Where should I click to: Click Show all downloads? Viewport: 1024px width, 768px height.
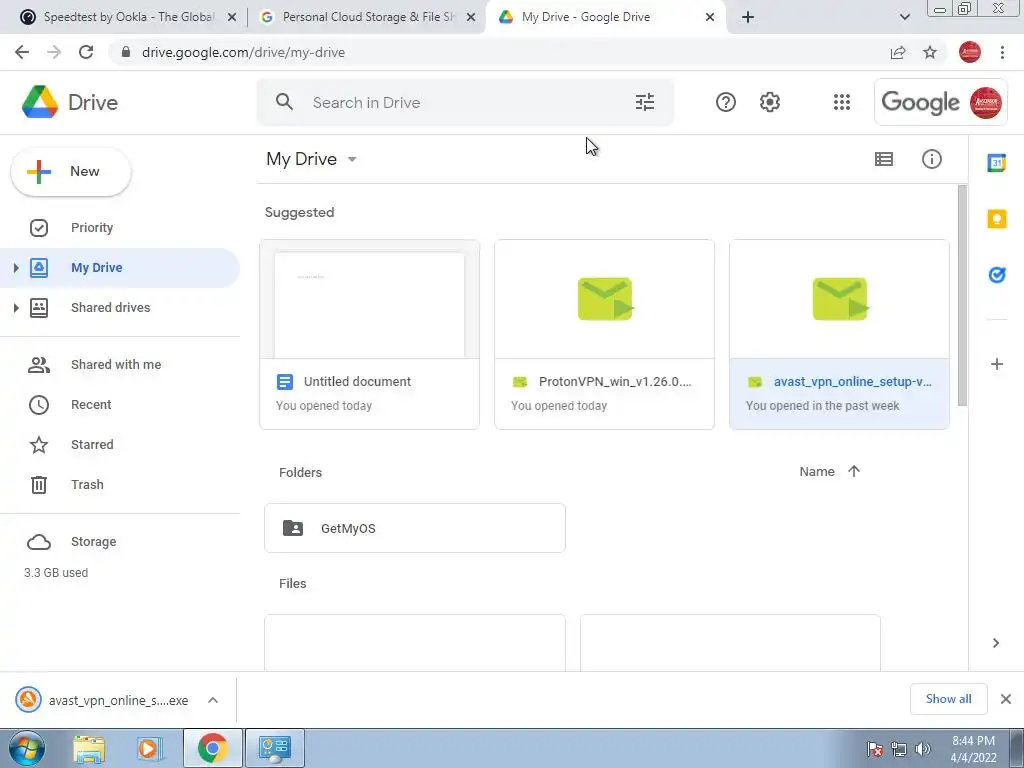(948, 699)
